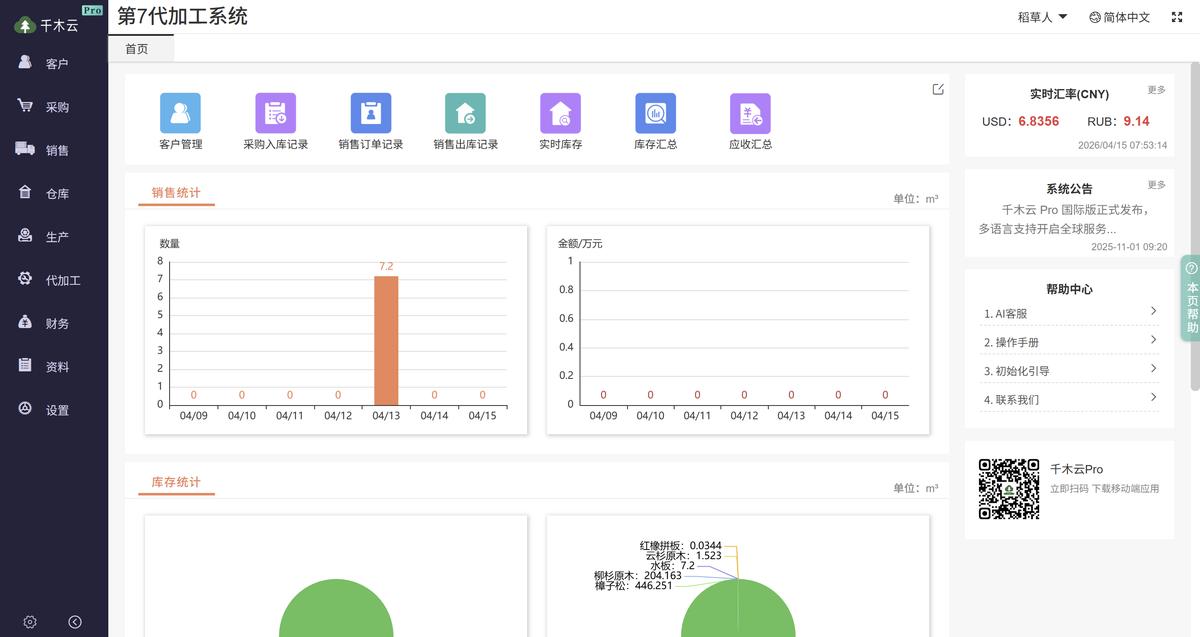Open the 销售订单记录 shortcut icon
The width and height of the screenshot is (1200, 637).
(370, 113)
